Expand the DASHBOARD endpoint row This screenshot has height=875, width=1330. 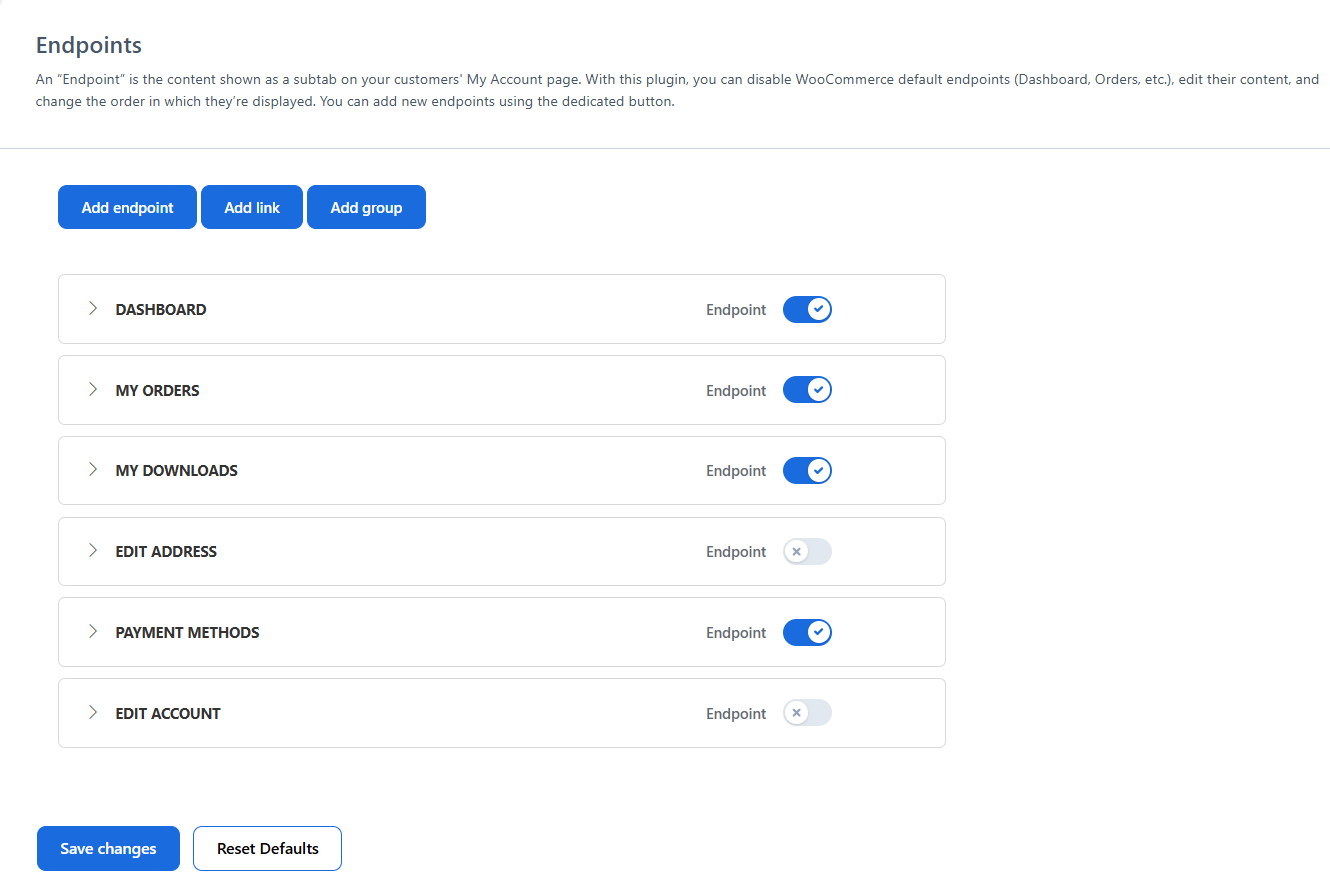click(92, 309)
